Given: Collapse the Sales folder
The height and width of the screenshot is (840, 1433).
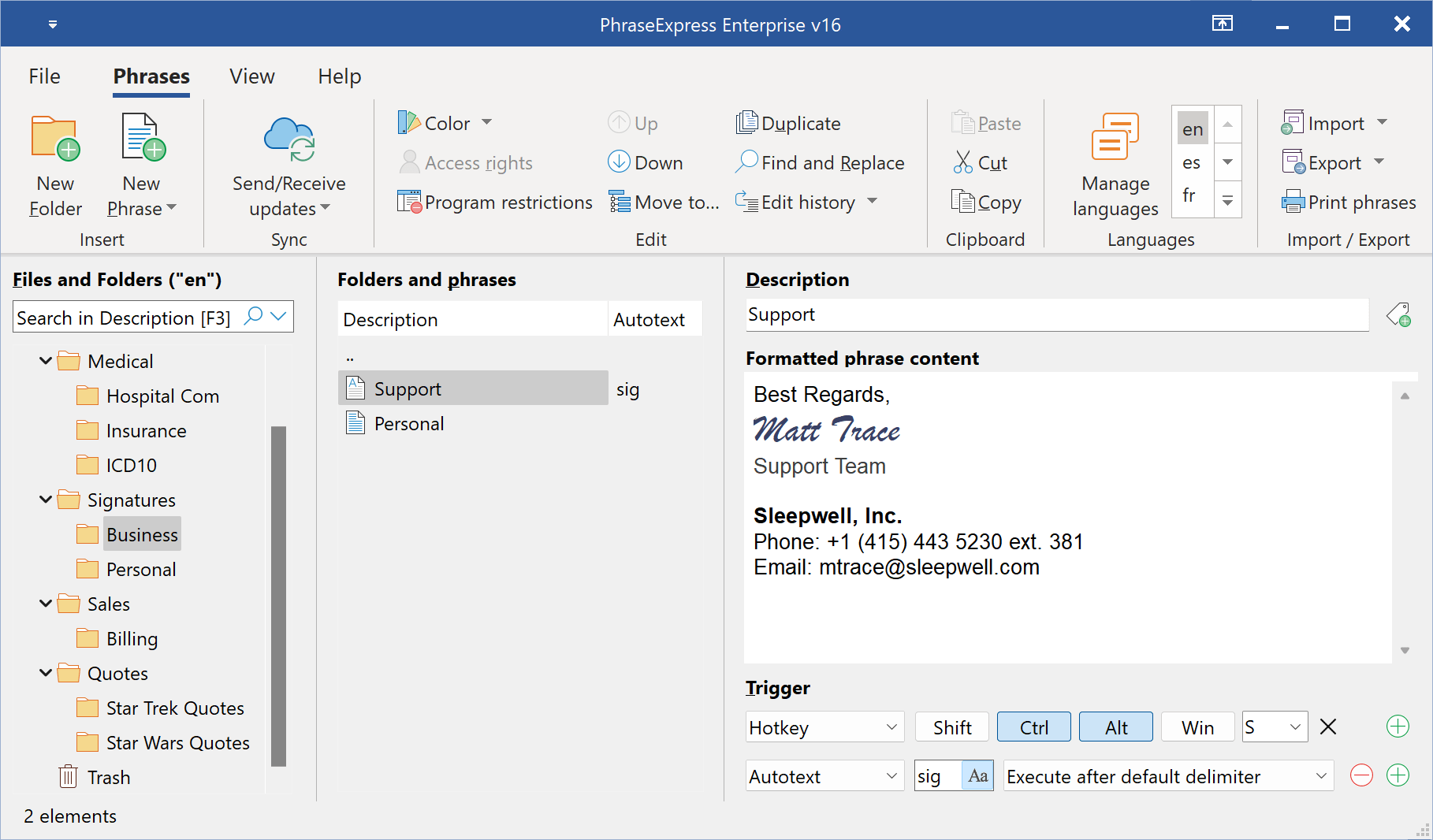Looking at the screenshot, I should click(x=46, y=603).
